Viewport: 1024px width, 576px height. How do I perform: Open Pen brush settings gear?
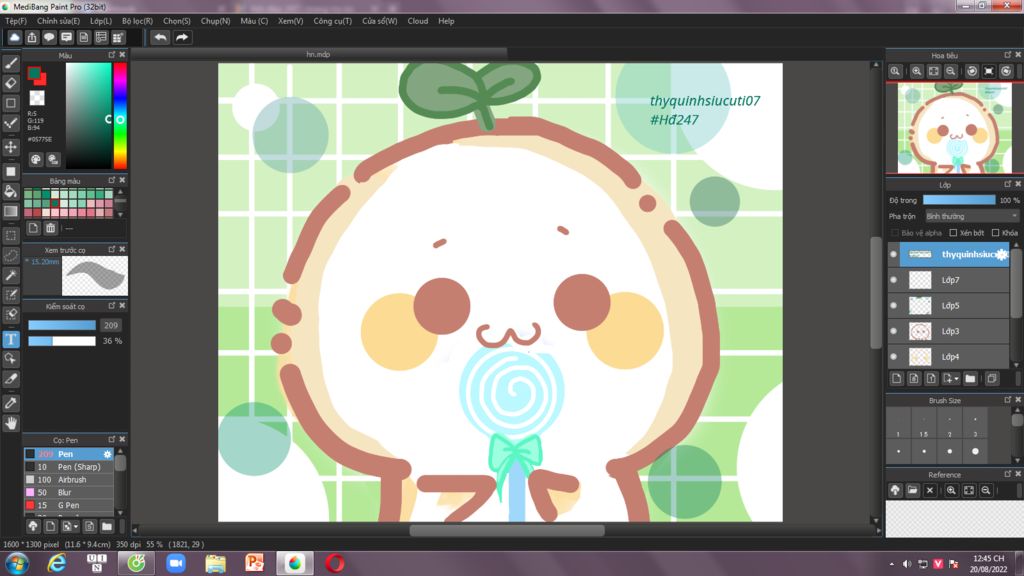point(108,454)
